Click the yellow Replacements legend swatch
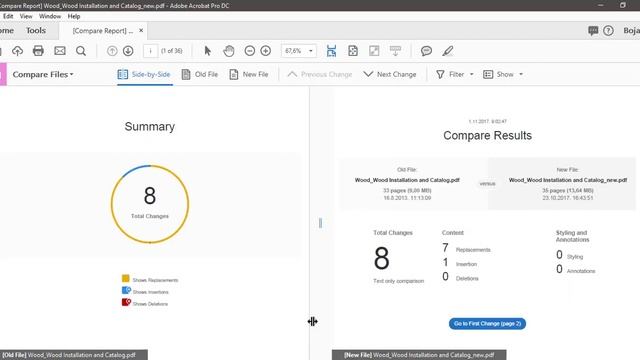 (x=126, y=278)
